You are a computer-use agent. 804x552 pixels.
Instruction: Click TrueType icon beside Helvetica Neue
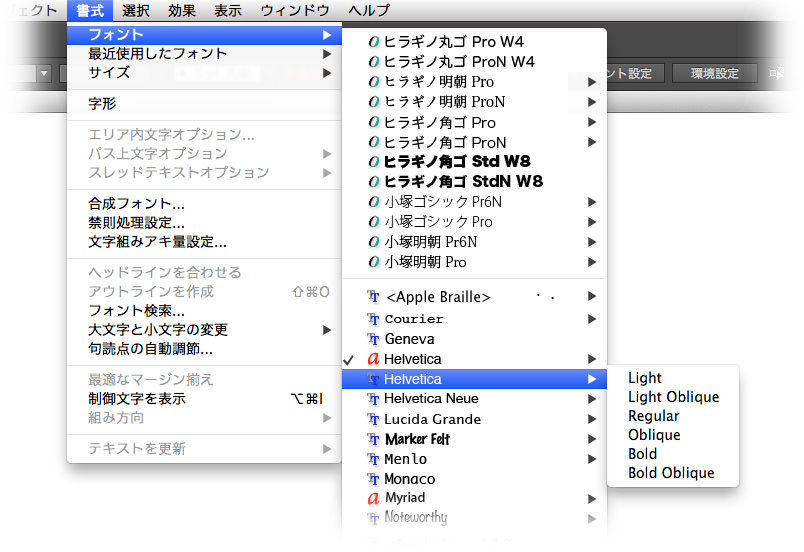(x=373, y=399)
